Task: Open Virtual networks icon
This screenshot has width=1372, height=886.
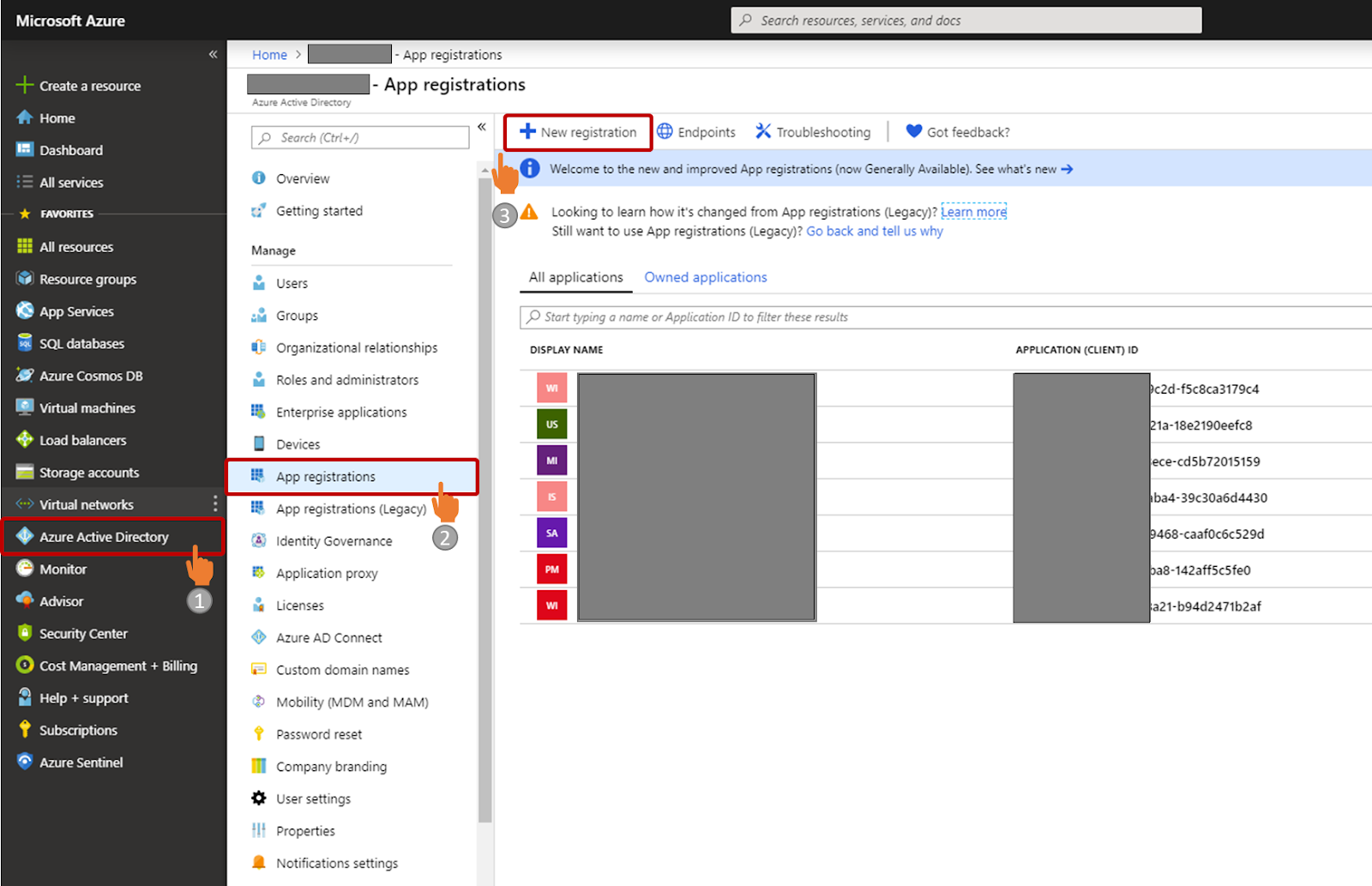Action: (x=25, y=503)
